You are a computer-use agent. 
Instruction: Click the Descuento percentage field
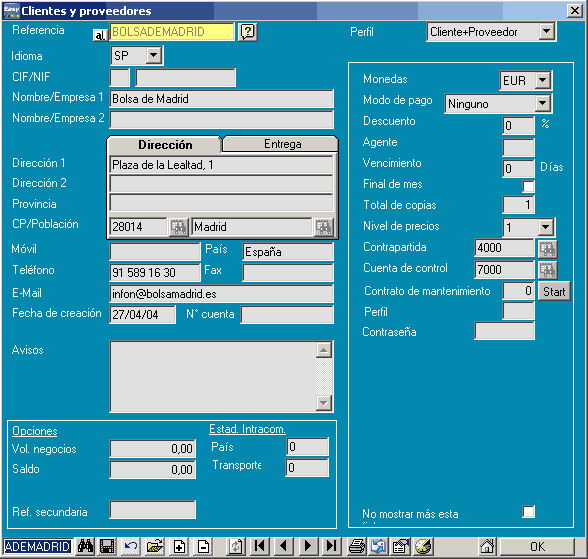point(519,125)
